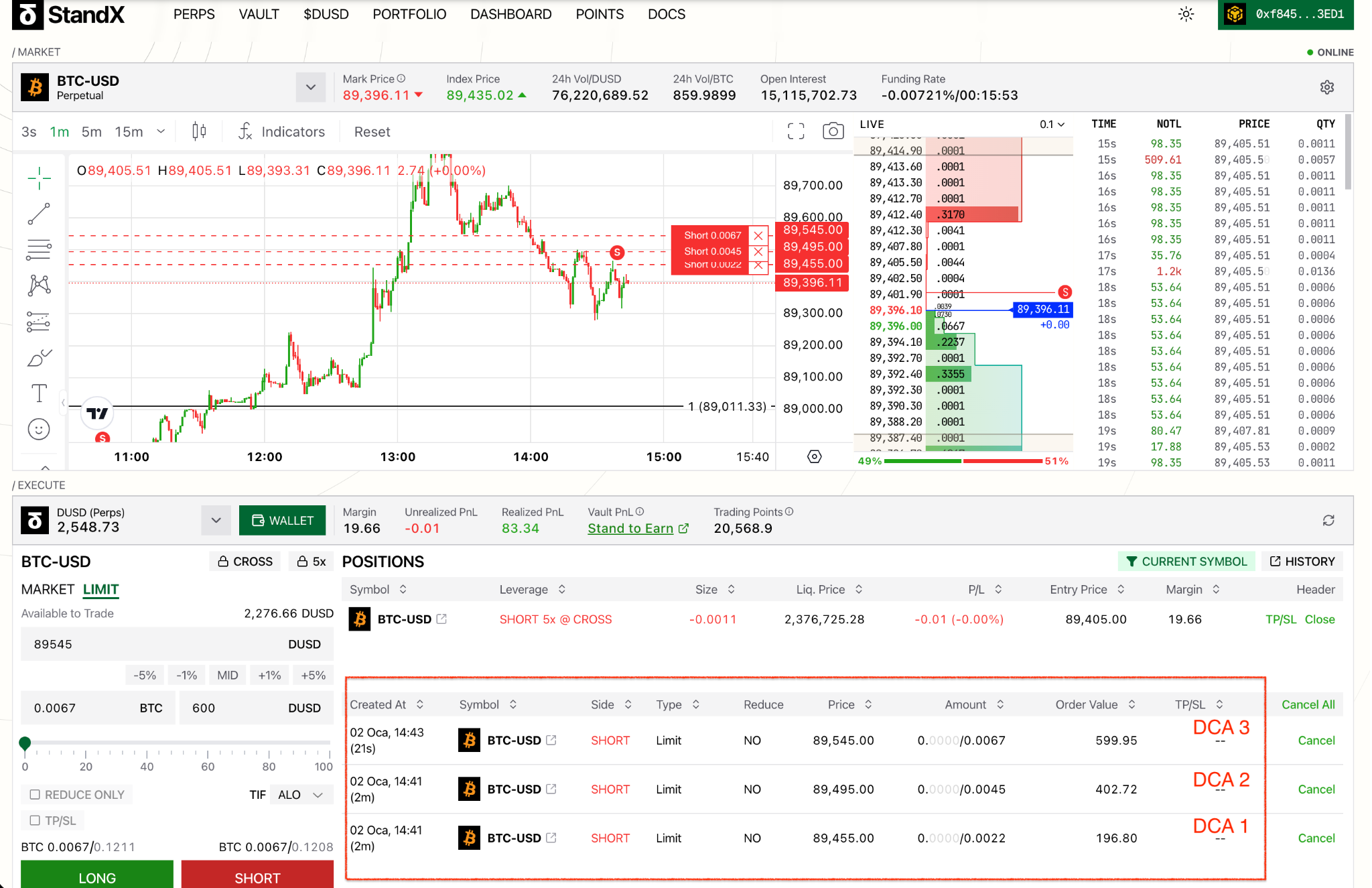Click the green WALLET button
Screen dimensions: 1372x888
[x=282, y=521]
